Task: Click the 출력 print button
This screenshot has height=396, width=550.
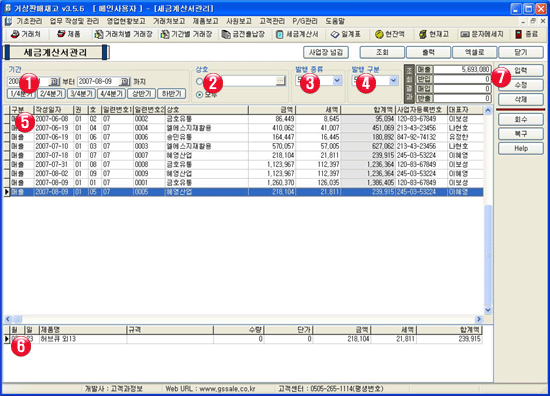Action: coord(428,53)
